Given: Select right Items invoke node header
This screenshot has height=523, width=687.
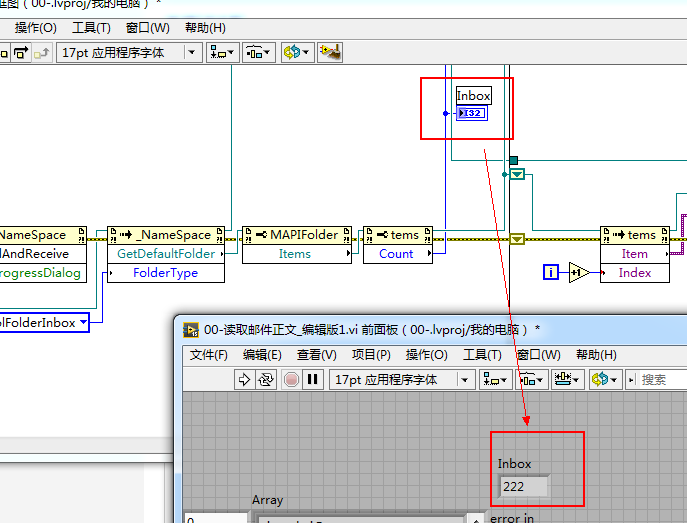Looking at the screenshot, I should pos(634,235).
